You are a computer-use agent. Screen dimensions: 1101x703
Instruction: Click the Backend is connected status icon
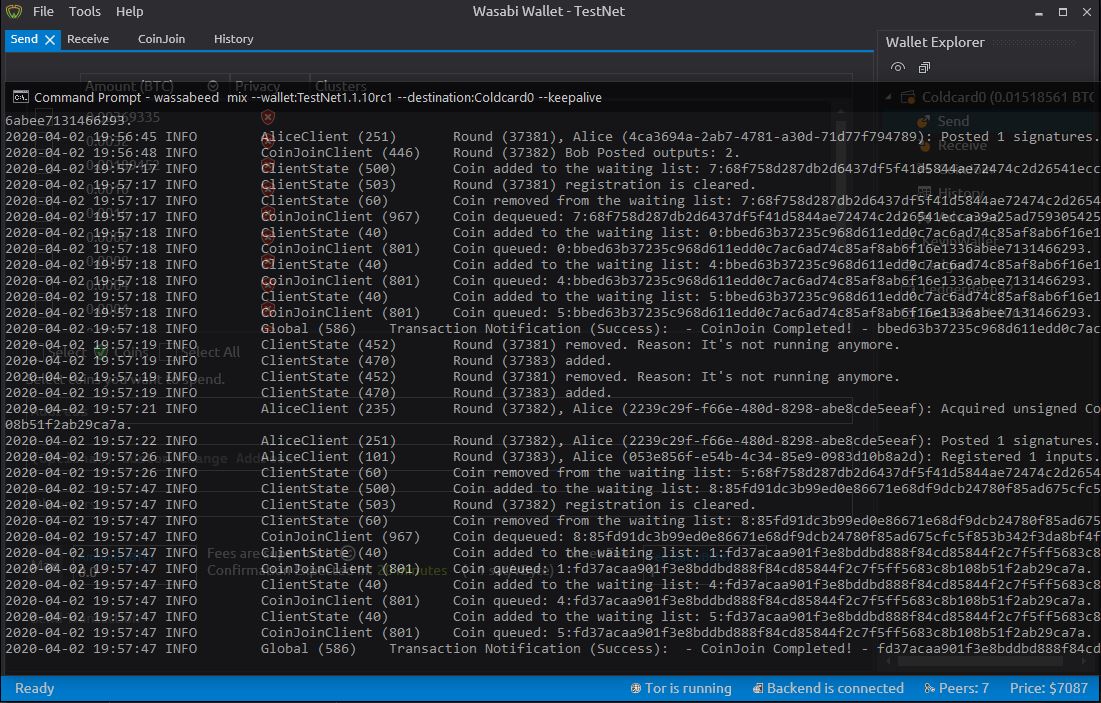pyautogui.click(x=758, y=688)
